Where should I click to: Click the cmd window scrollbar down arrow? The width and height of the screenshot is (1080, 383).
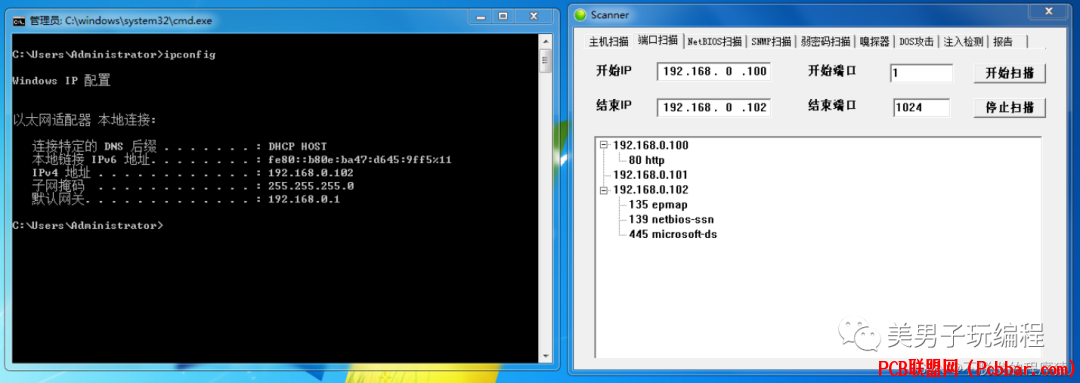pos(545,355)
